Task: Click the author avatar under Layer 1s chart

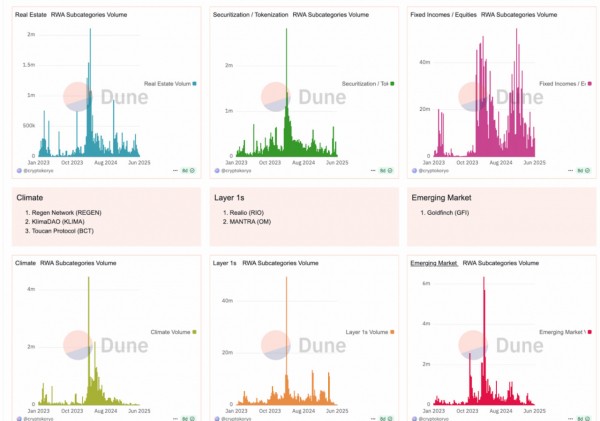Action: [x=217, y=418]
